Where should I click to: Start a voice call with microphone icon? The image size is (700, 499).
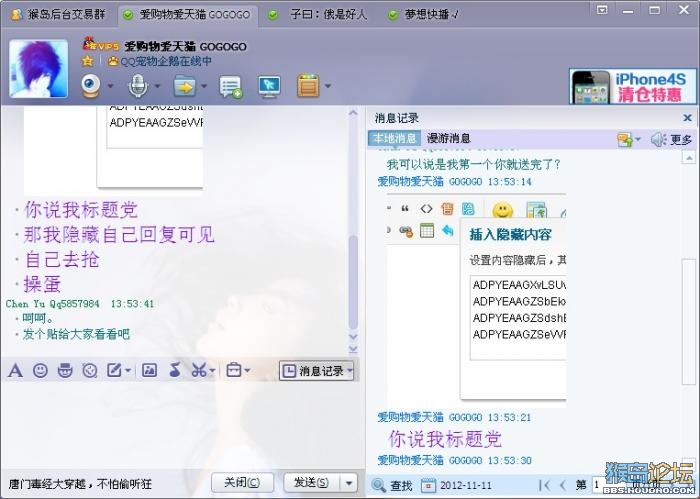(x=138, y=86)
